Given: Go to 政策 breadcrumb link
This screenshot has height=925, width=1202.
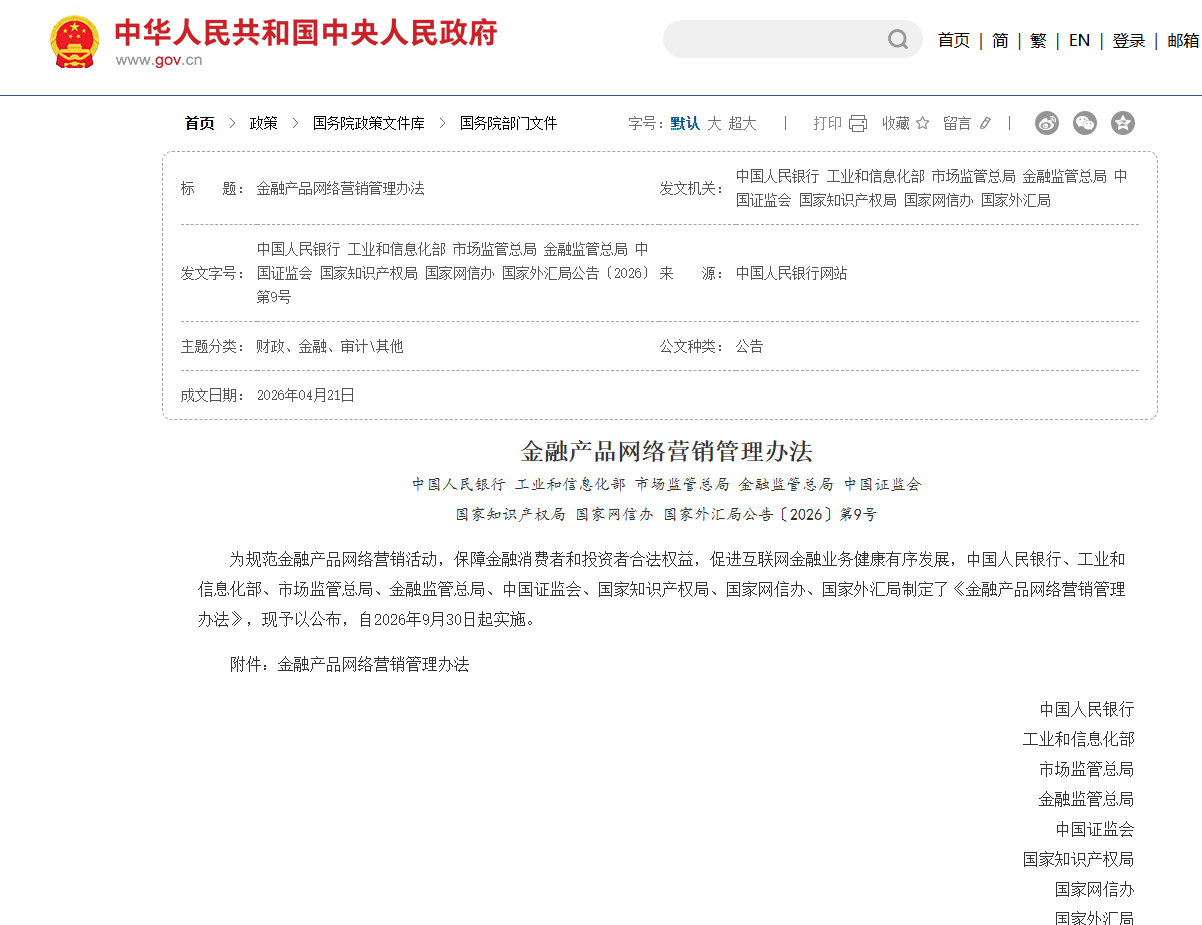Looking at the screenshot, I should click(x=264, y=123).
